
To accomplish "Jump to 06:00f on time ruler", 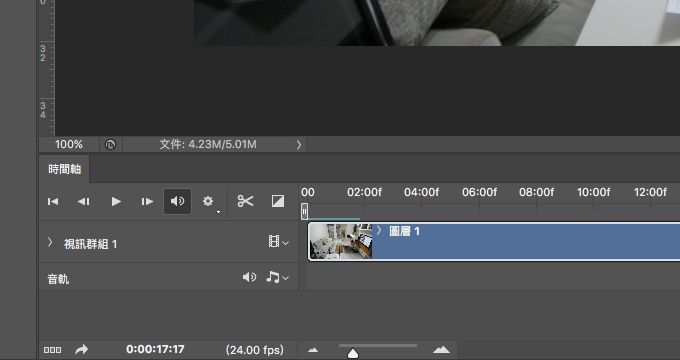I will 479,192.
